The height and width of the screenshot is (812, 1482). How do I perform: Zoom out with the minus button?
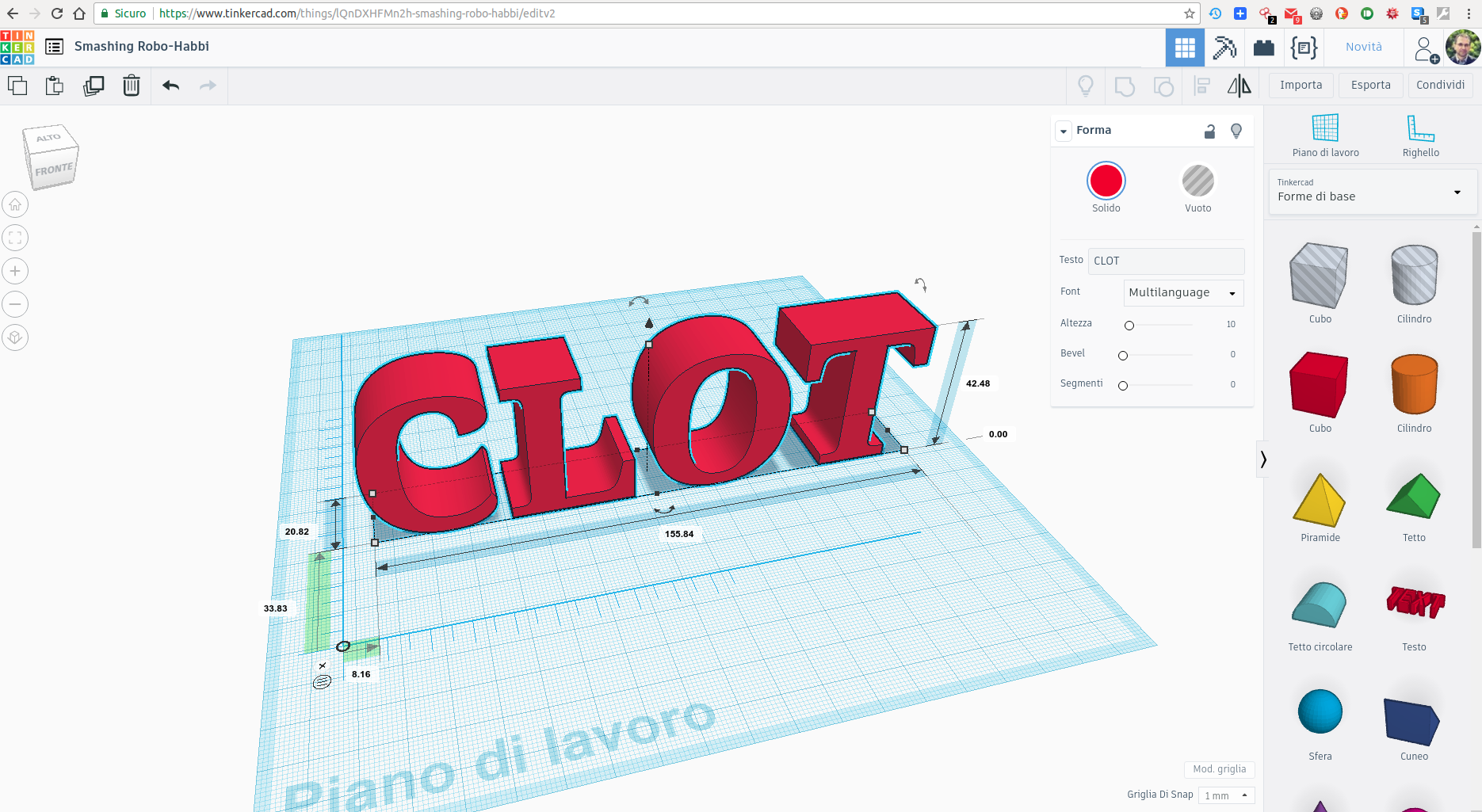click(15, 304)
